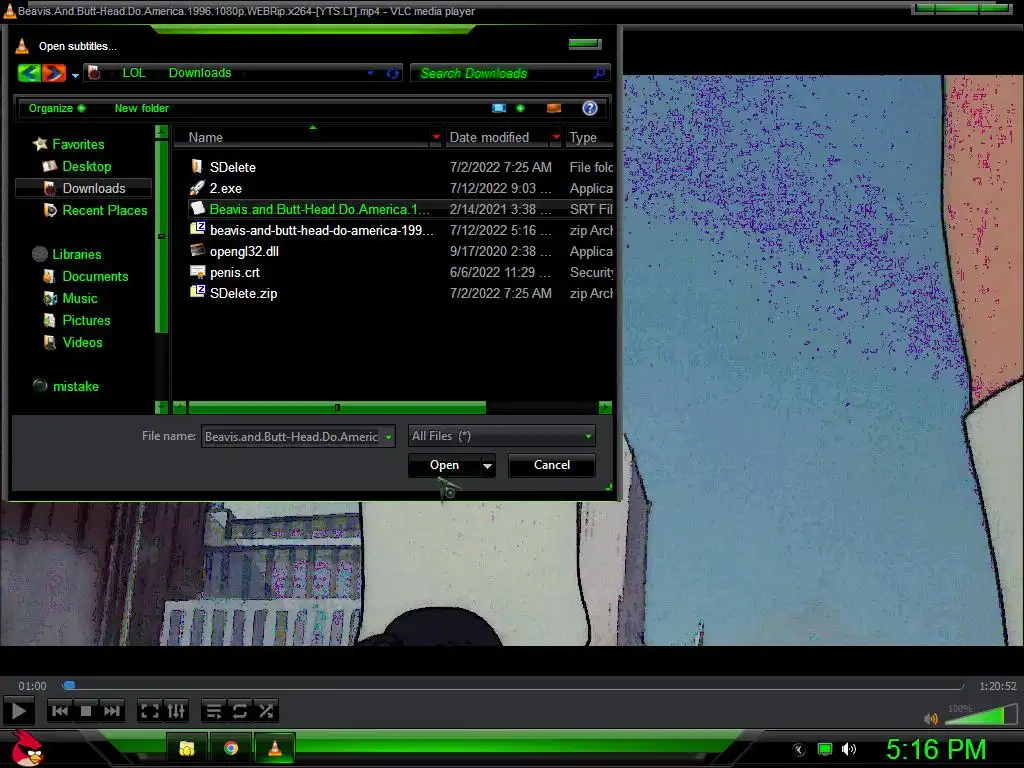The height and width of the screenshot is (768, 1024).
Task: Click the orange Forward arrow in file dialog
Action: pyautogui.click(x=54, y=73)
